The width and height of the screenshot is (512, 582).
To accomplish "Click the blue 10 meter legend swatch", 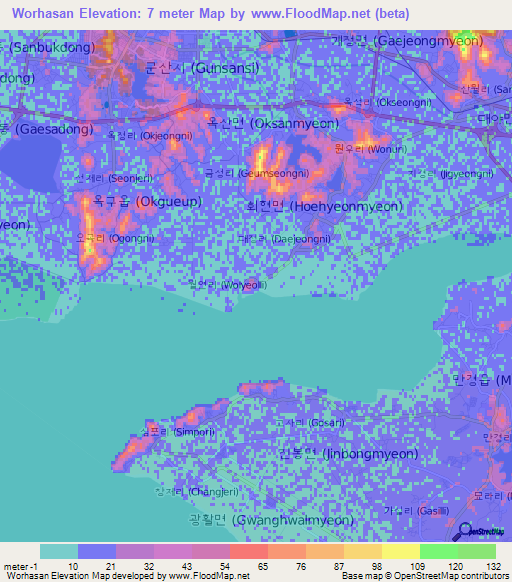I will click(x=97, y=552).
